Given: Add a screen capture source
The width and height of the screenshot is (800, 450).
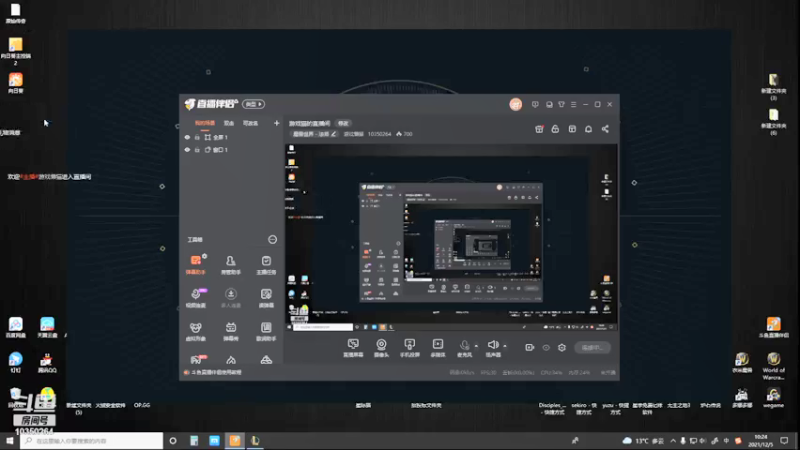Looking at the screenshot, I should (353, 348).
